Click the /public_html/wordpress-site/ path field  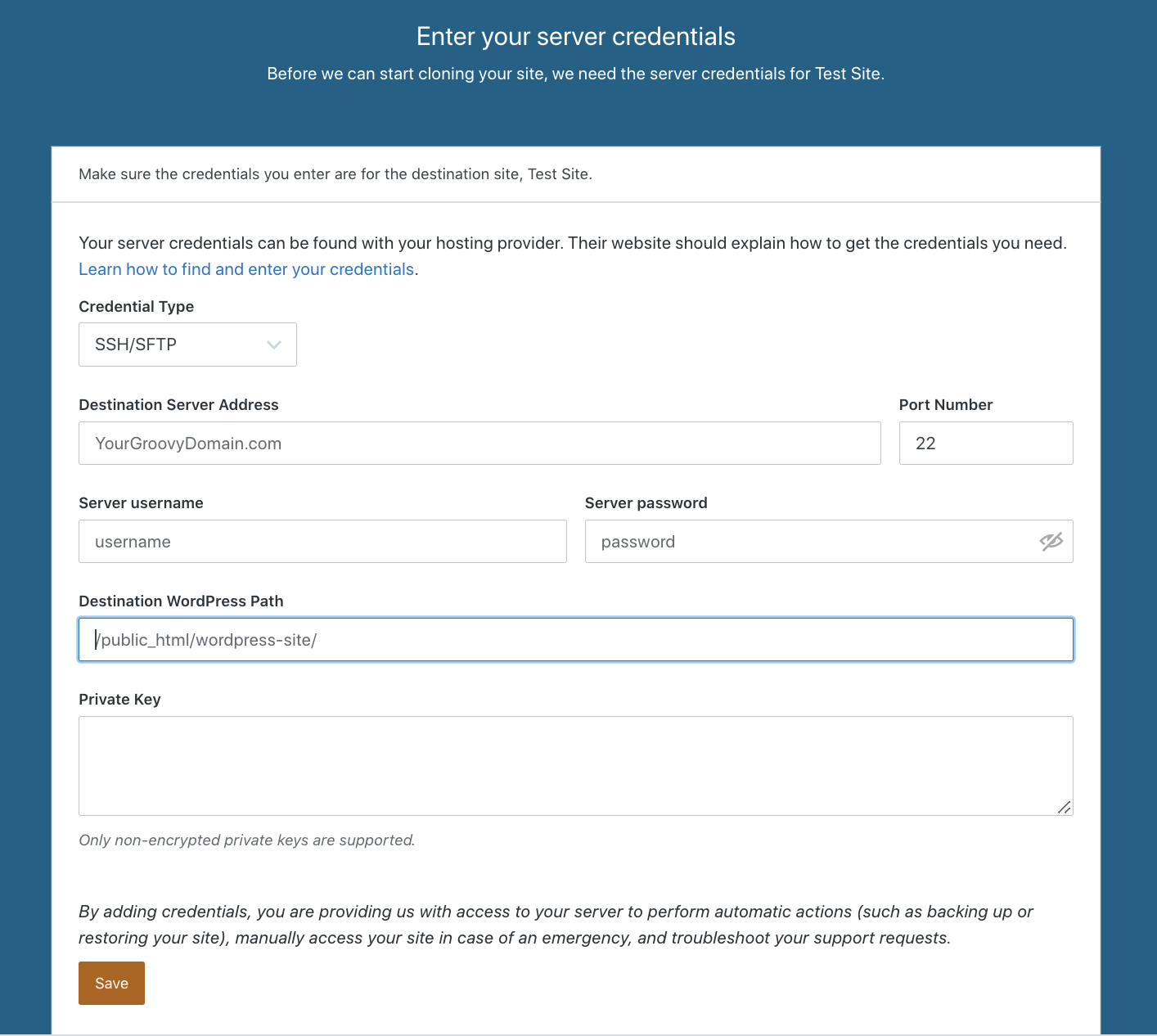[575, 639]
